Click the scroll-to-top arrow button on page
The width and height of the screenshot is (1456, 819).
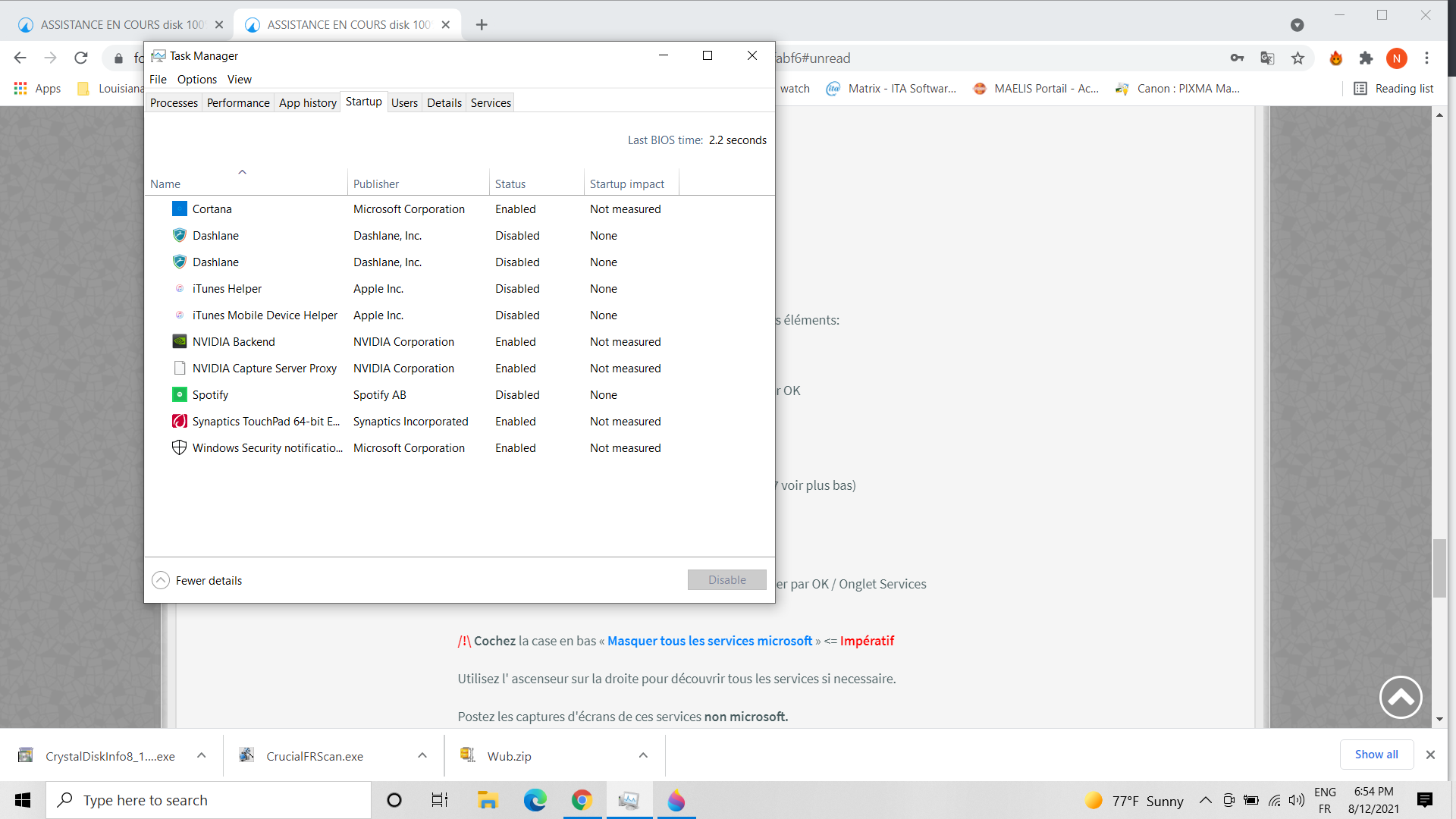pos(1401,697)
